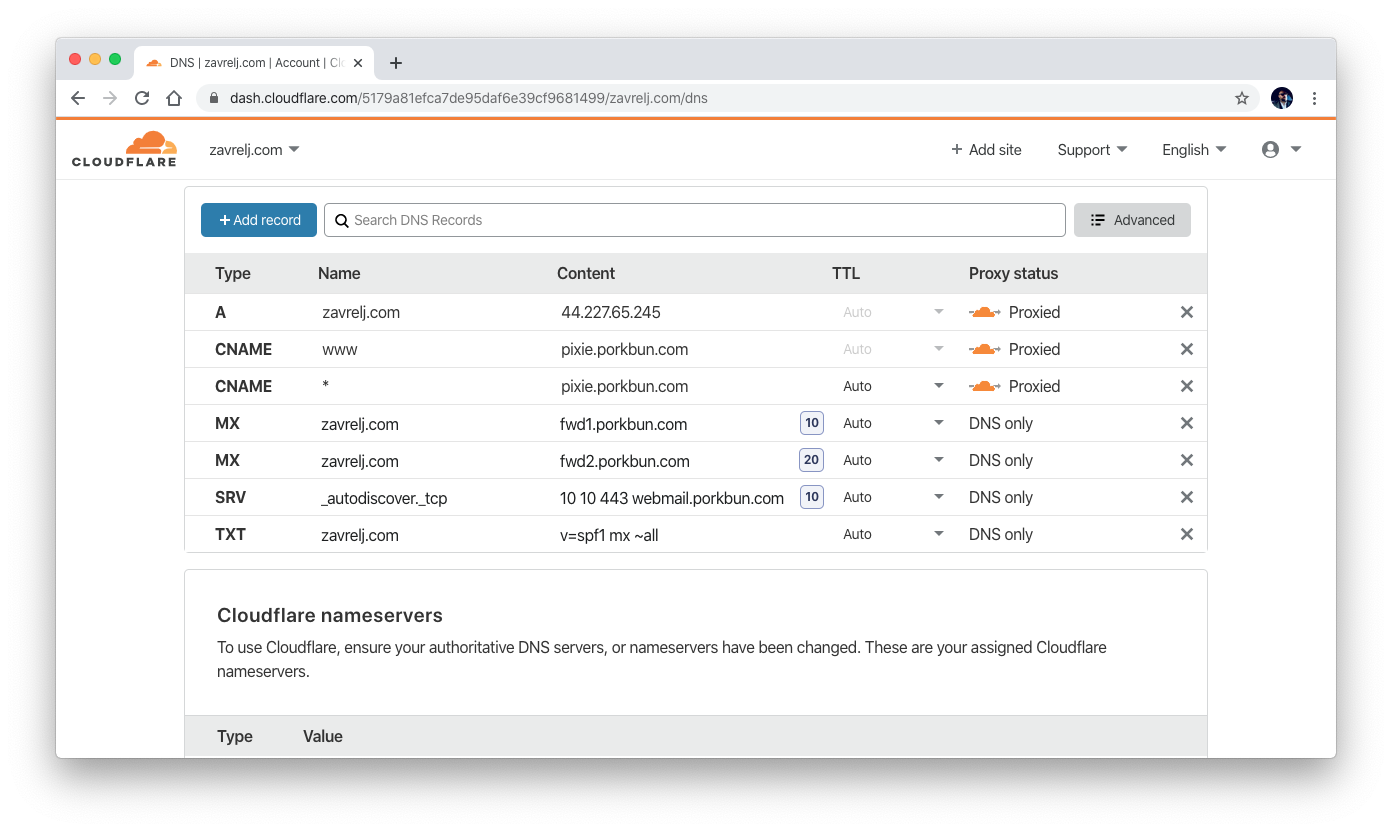
Task: Click the Cloudflare nameservers heading
Action: click(x=330, y=615)
